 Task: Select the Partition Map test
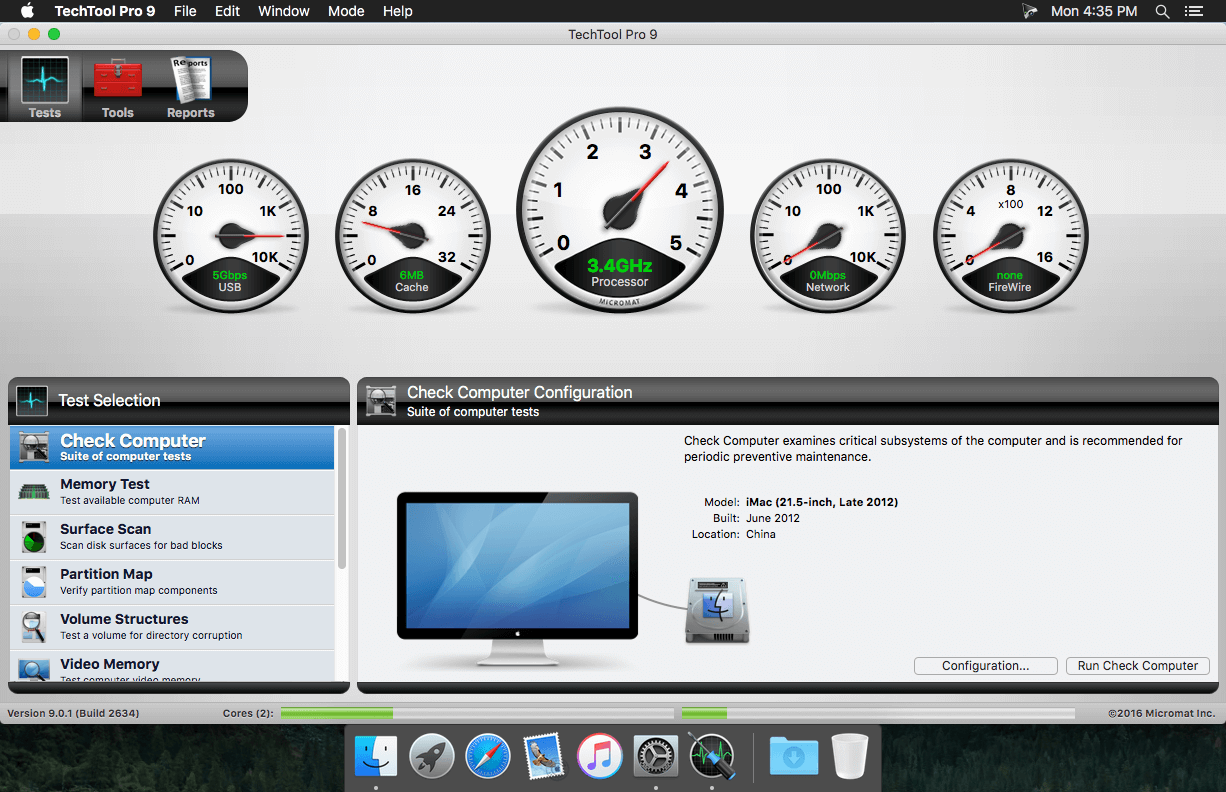(x=172, y=582)
